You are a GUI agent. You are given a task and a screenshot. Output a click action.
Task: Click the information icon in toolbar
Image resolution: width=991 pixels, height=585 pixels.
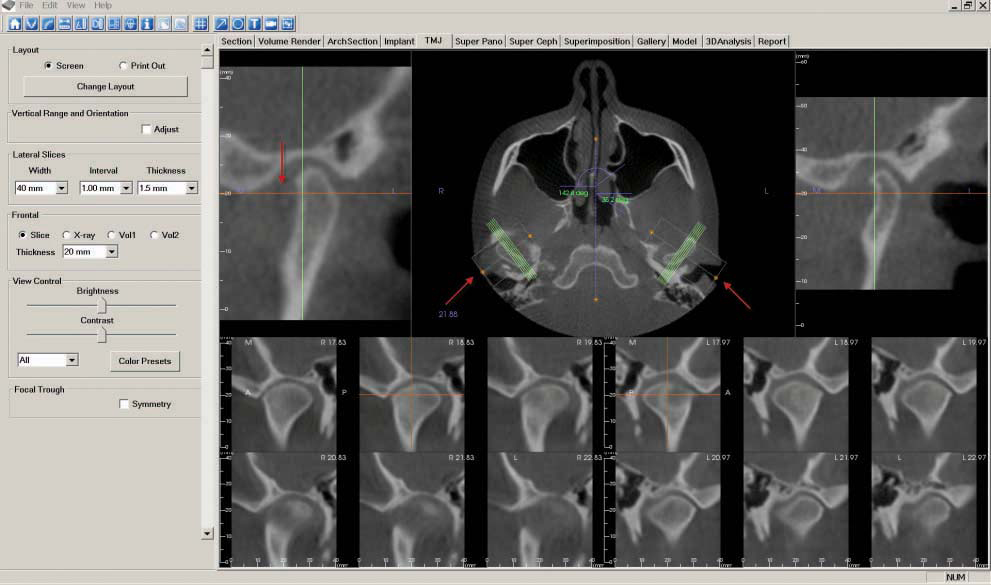pos(147,23)
